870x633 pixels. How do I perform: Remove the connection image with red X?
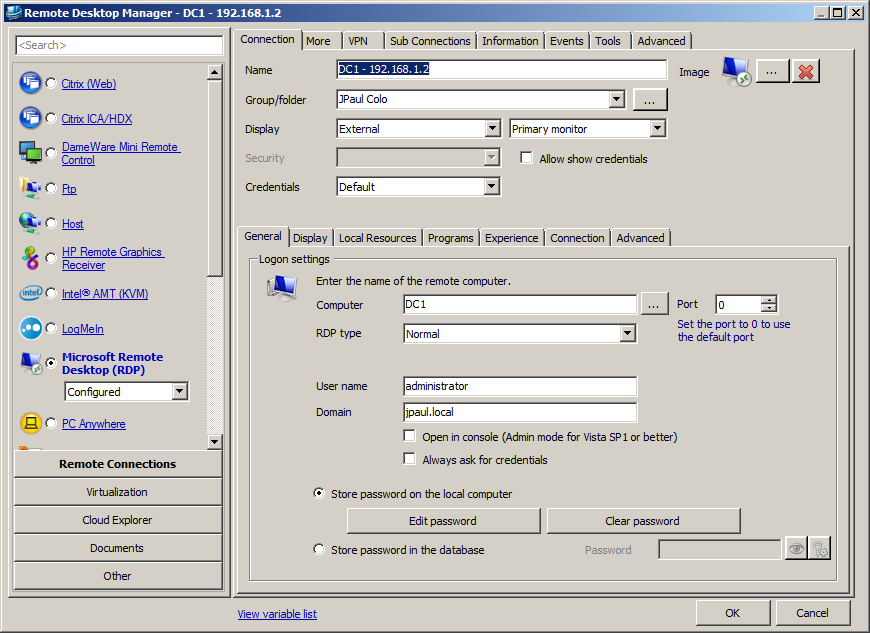coord(806,72)
